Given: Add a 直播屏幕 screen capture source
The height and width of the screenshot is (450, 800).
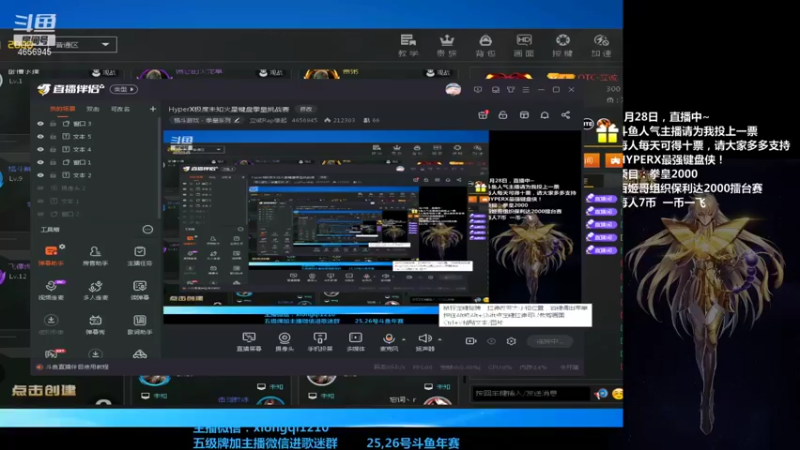Looking at the screenshot, I should coord(248,341).
